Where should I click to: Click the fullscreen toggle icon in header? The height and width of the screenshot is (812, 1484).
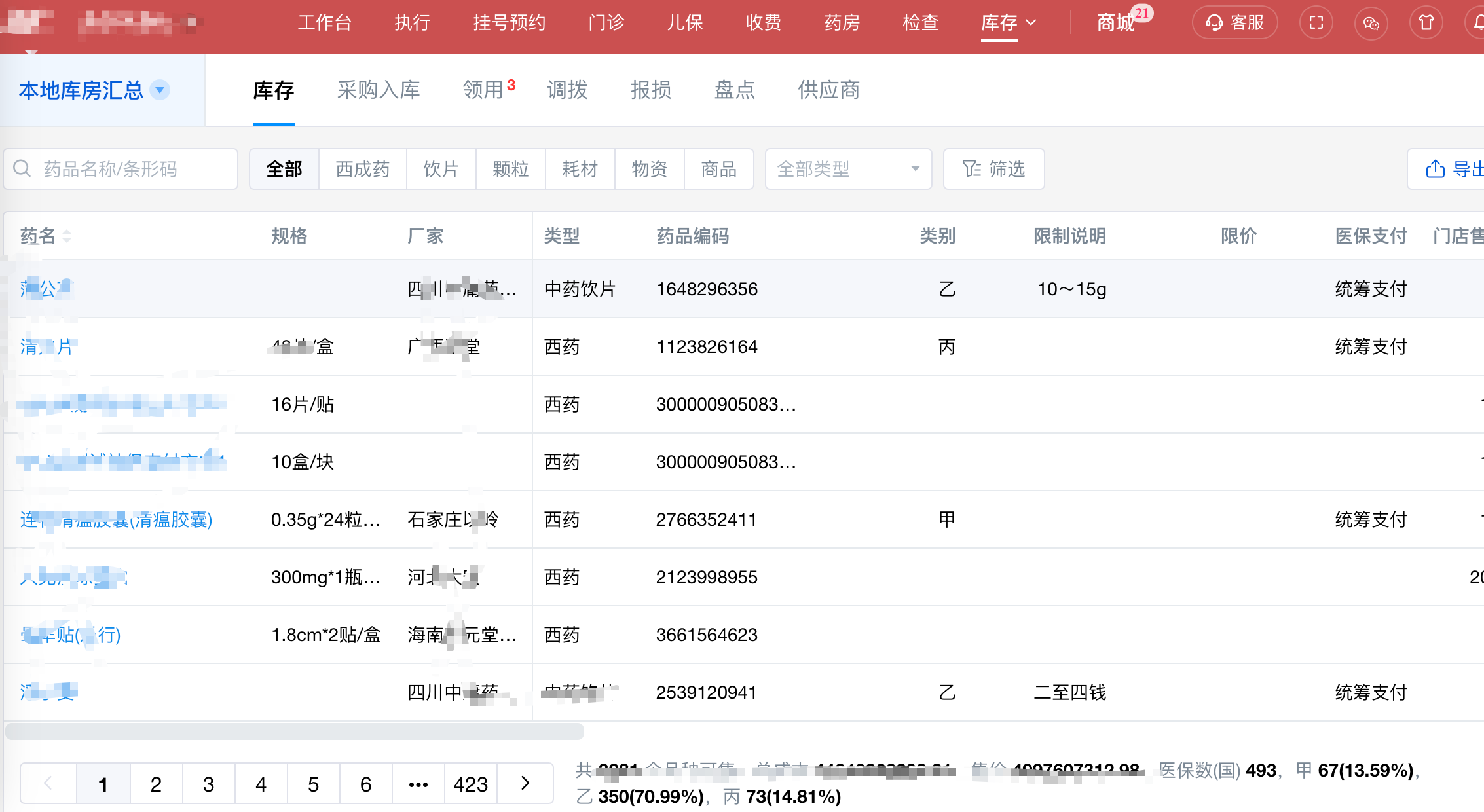point(1316,23)
